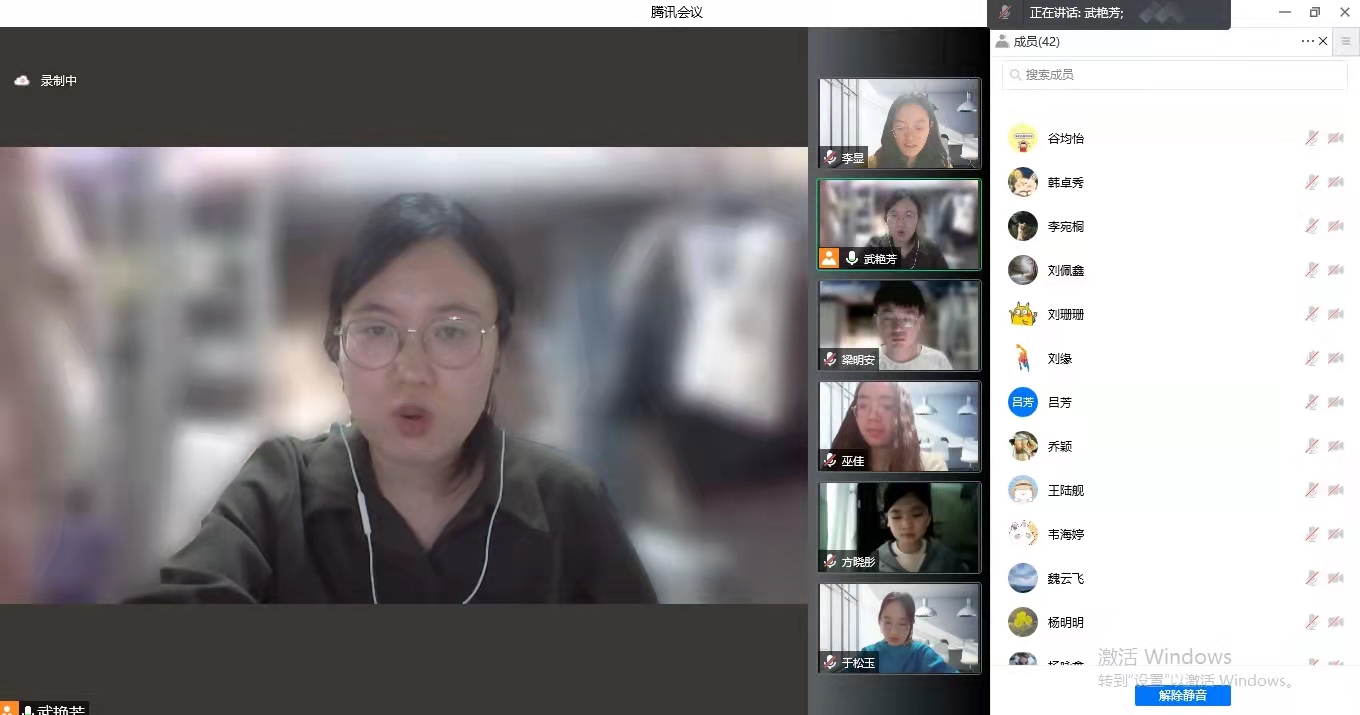The height and width of the screenshot is (715, 1360).
Task: Open the hamburger menu beside the members panel
Action: [x=1346, y=41]
